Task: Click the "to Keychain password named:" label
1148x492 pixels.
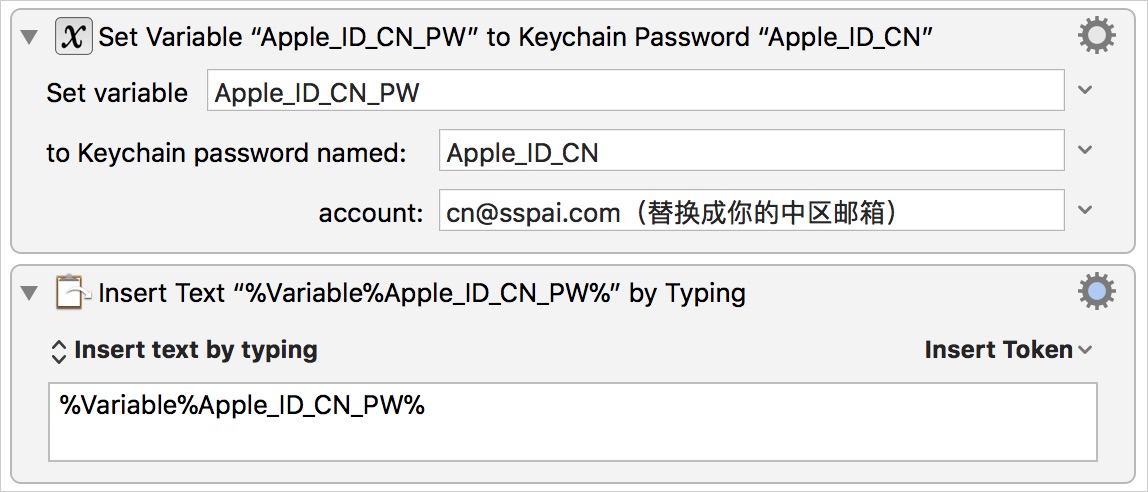Action: tap(227, 153)
